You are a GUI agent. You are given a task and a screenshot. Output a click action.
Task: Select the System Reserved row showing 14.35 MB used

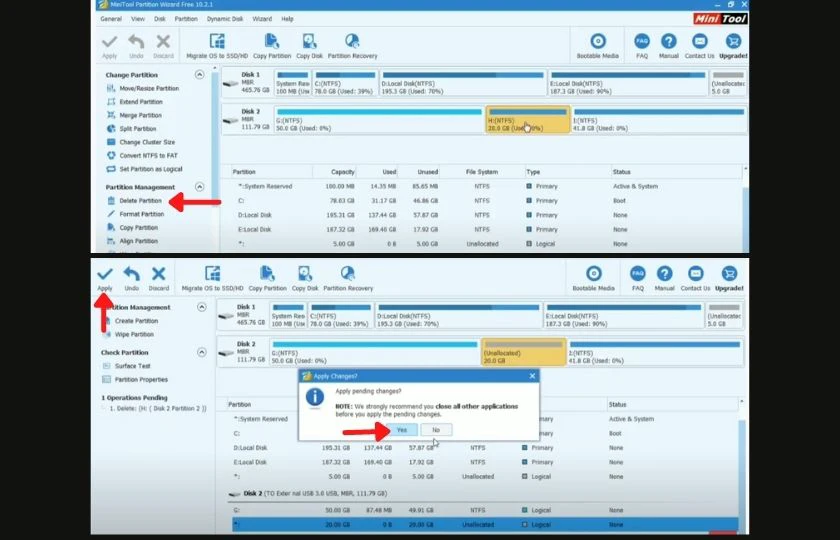click(x=482, y=186)
